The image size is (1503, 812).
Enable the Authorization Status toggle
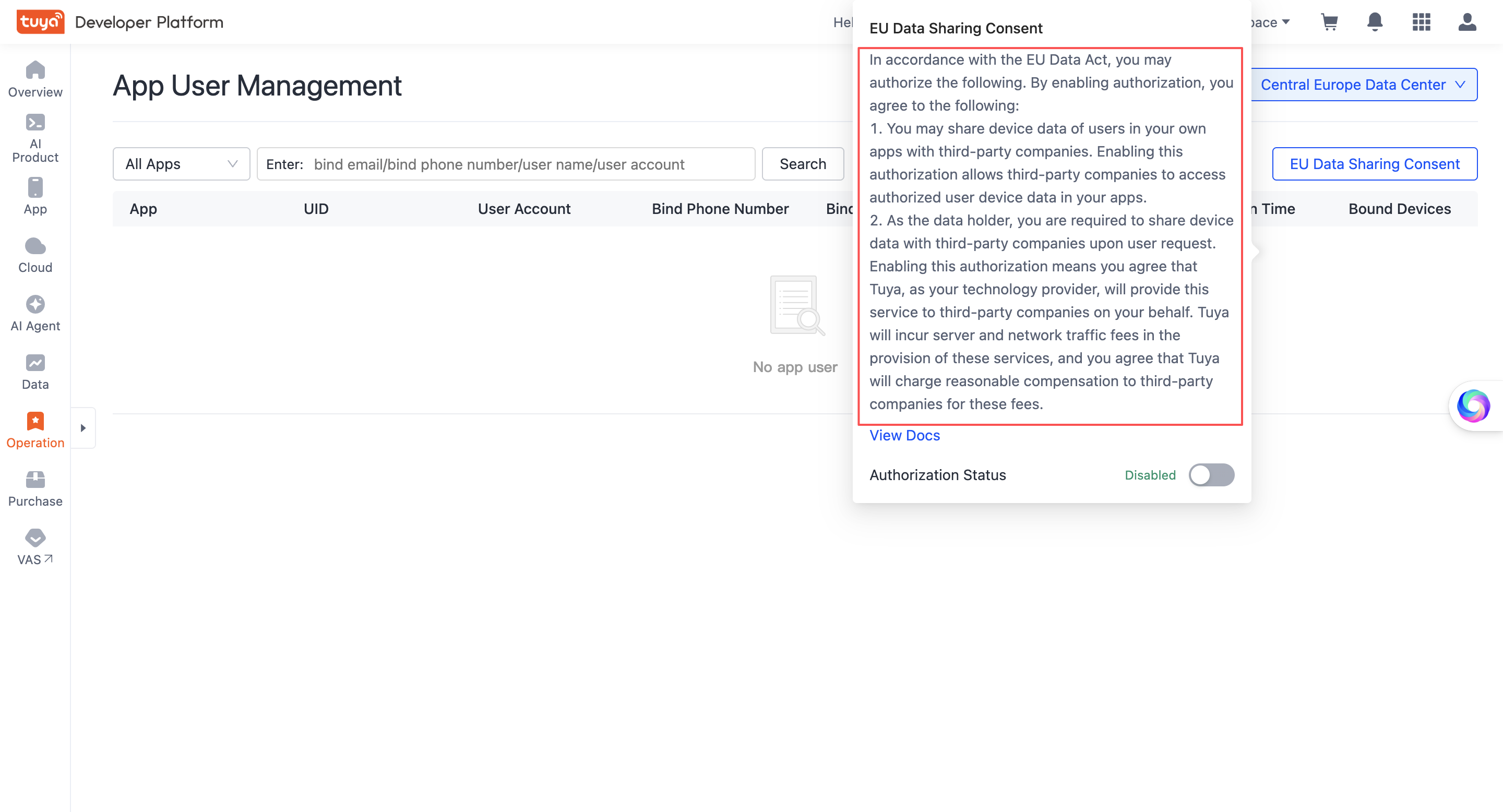click(x=1211, y=475)
